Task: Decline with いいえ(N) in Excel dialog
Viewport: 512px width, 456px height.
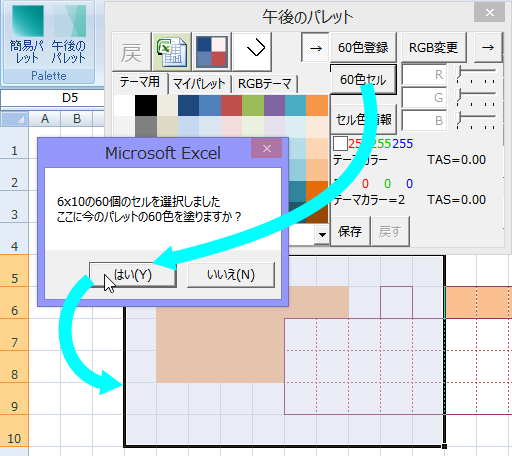Action: (x=231, y=275)
